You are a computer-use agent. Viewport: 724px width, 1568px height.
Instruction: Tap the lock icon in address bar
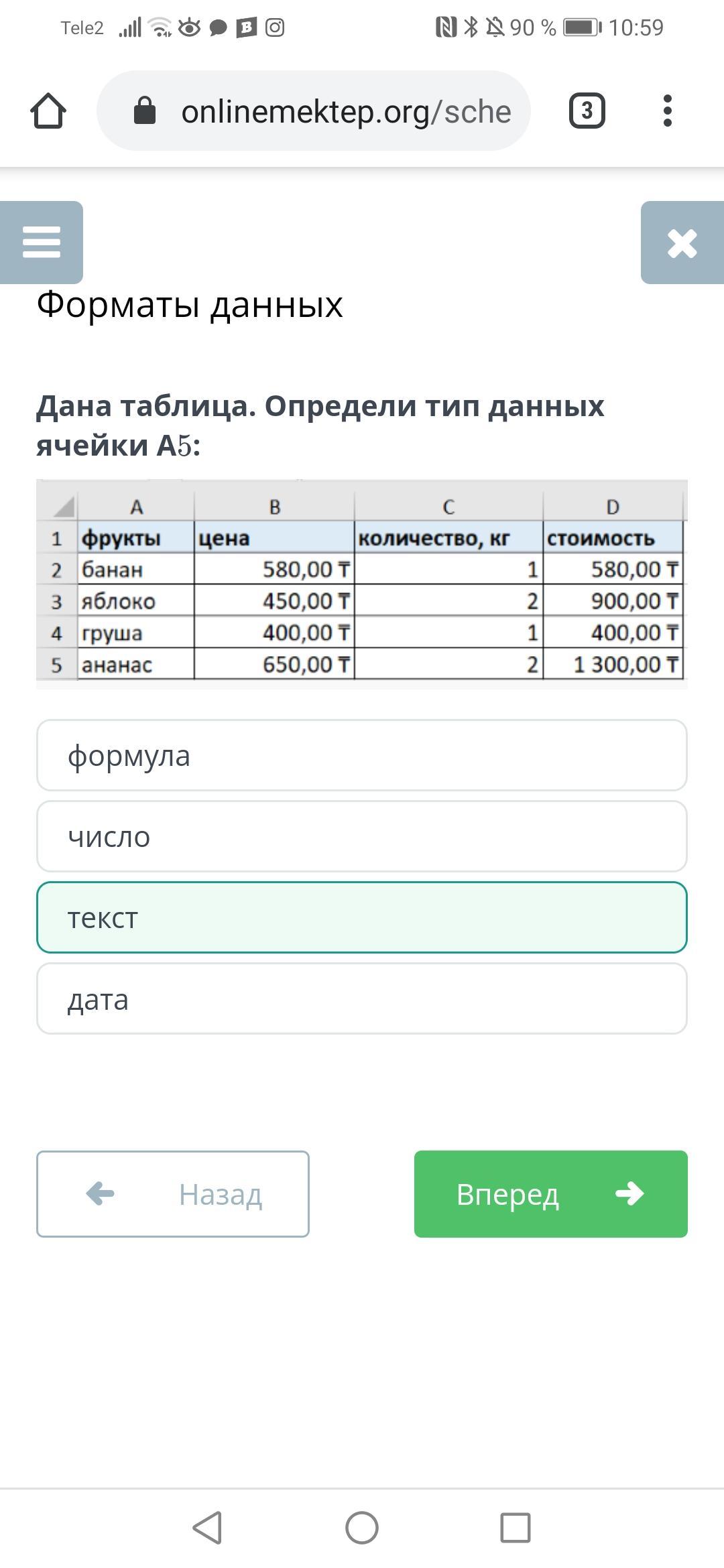coord(145,111)
